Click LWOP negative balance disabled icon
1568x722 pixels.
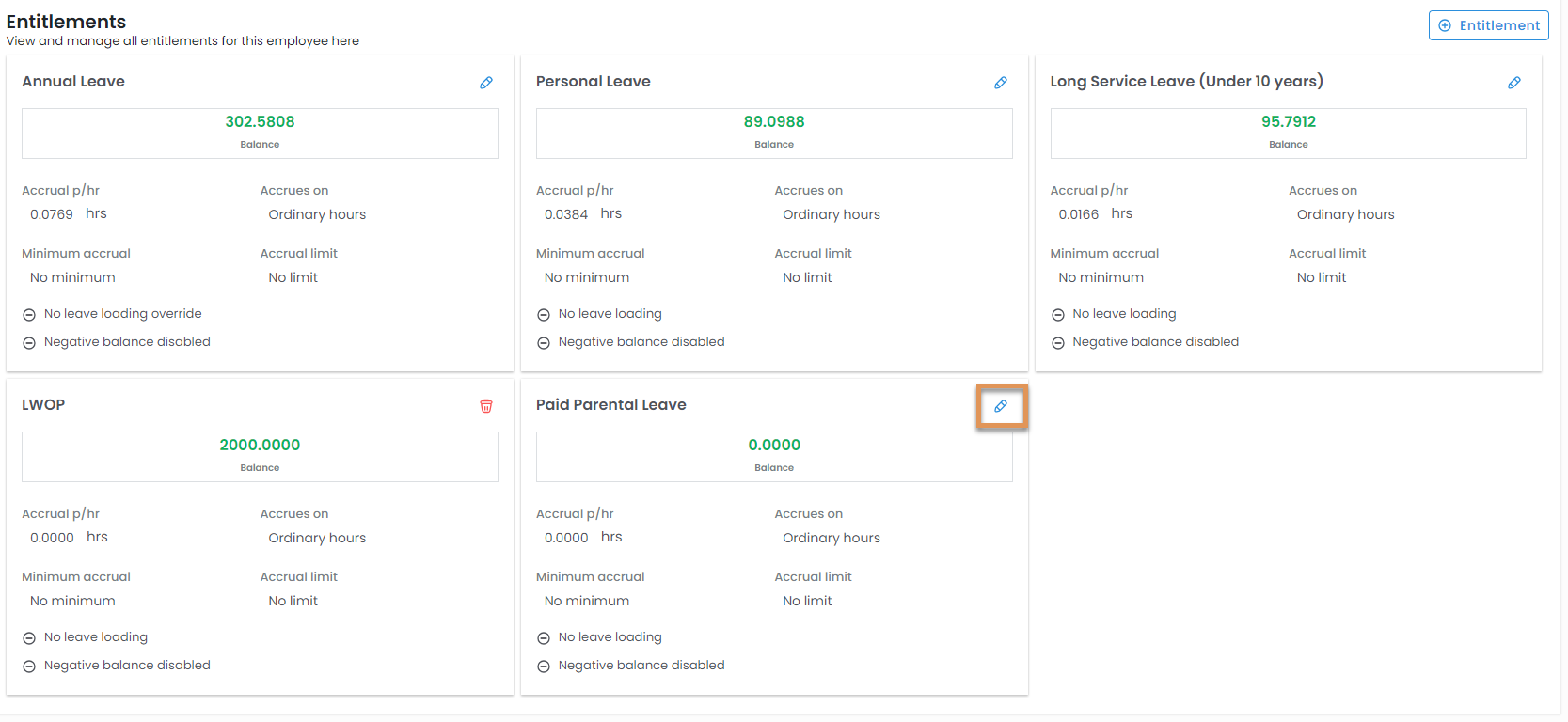pyautogui.click(x=29, y=667)
